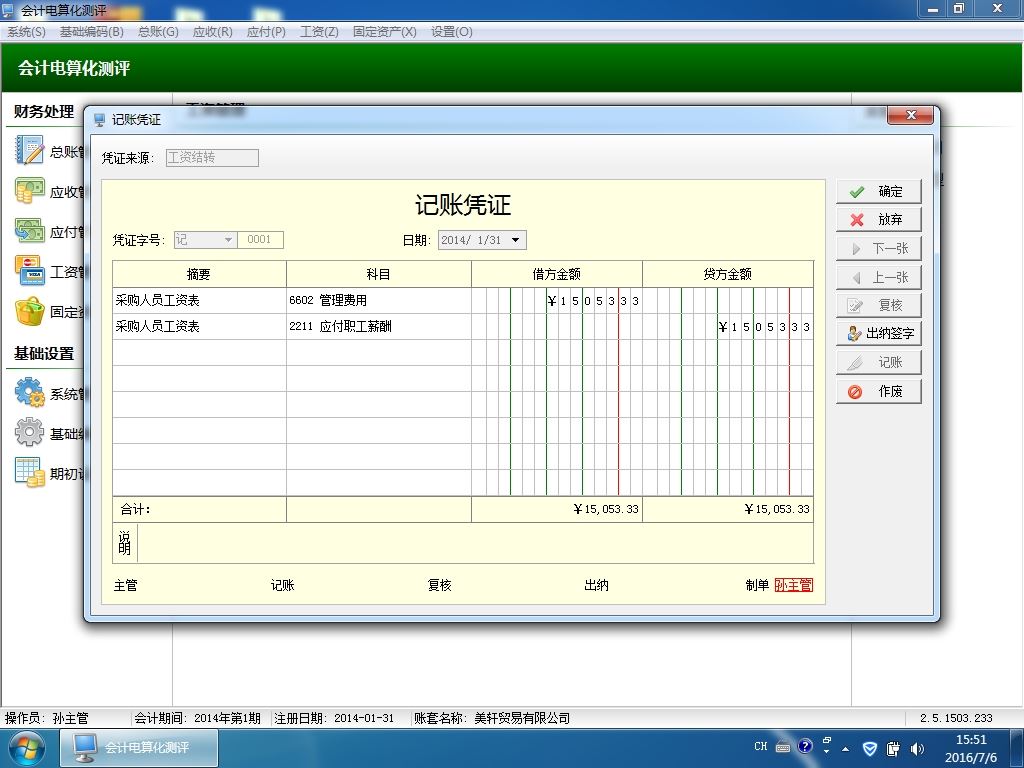This screenshot has width=1024, height=768.
Task: Click the 下一张 button
Action: [878, 249]
